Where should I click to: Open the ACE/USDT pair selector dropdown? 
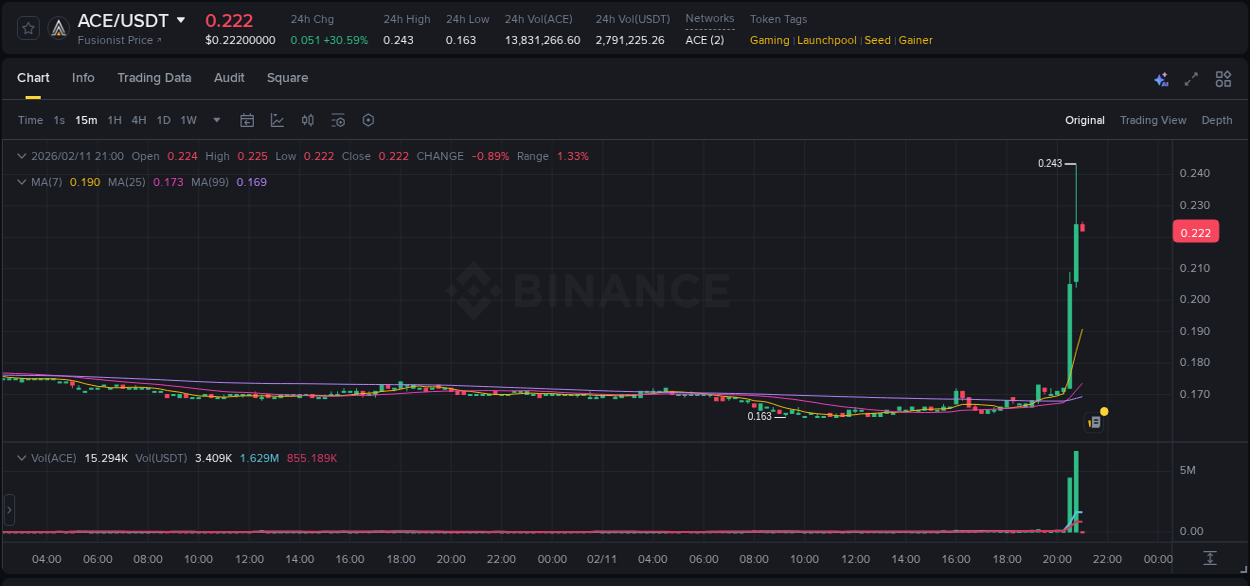pyautogui.click(x=180, y=20)
